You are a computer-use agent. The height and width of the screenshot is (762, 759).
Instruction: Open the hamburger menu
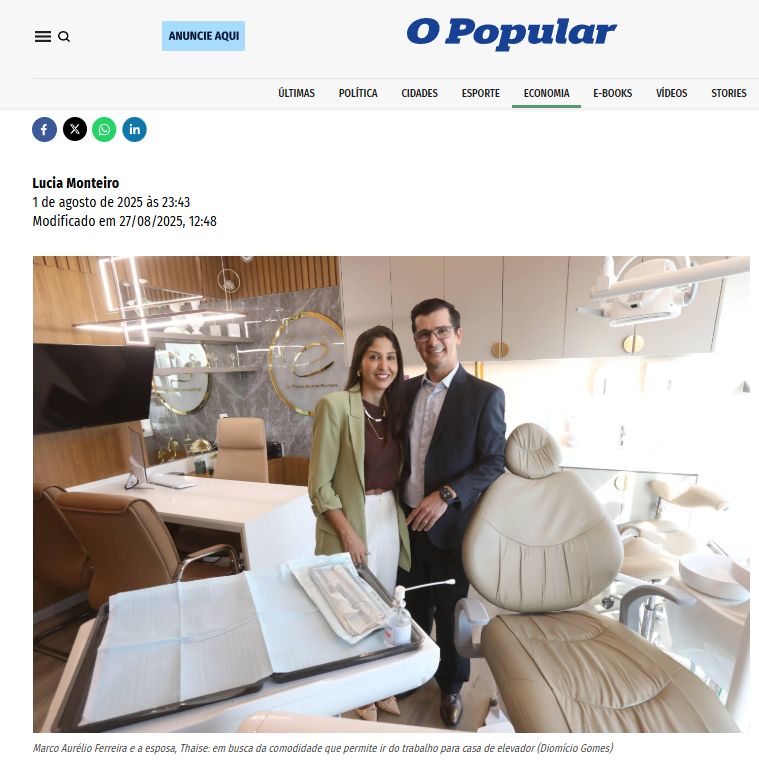[x=43, y=36]
